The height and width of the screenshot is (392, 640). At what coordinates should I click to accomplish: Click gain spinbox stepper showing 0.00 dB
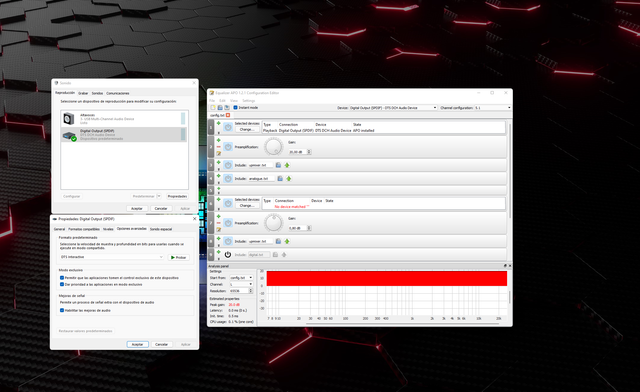309,228
